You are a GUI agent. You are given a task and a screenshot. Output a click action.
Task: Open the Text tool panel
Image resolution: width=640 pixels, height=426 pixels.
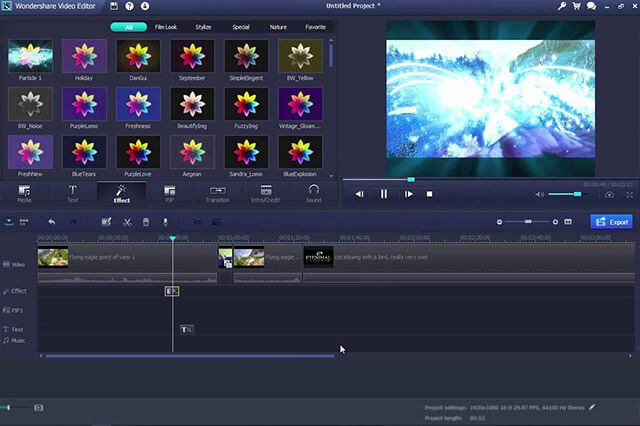point(73,194)
